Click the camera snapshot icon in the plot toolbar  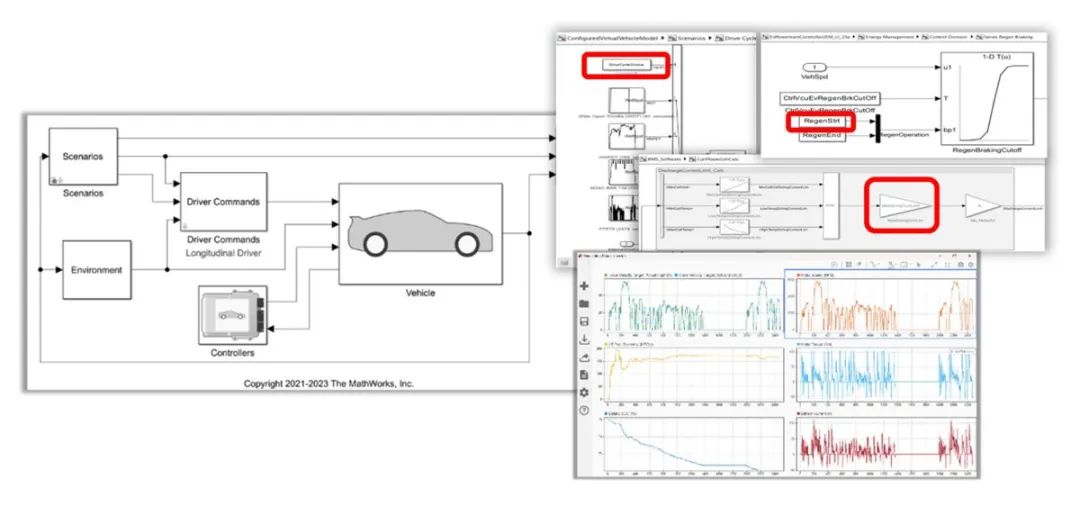click(960, 264)
